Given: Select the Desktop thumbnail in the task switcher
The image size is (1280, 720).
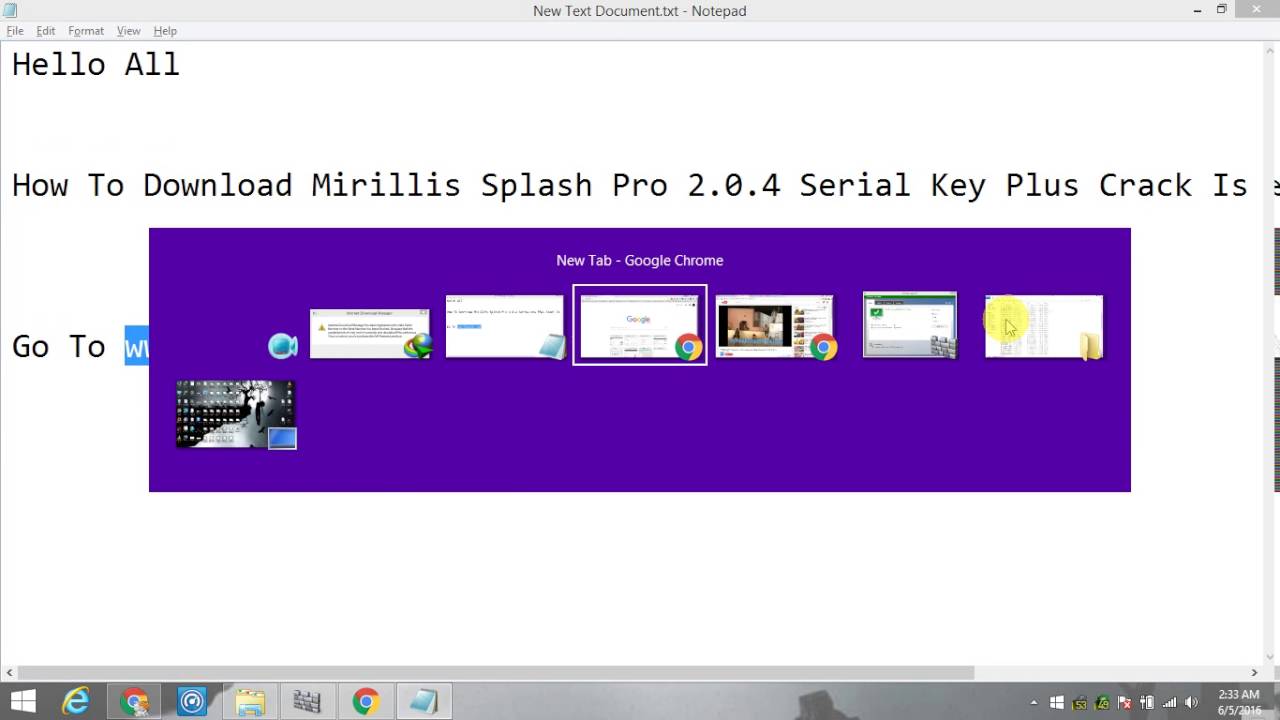Looking at the screenshot, I should coord(236,414).
